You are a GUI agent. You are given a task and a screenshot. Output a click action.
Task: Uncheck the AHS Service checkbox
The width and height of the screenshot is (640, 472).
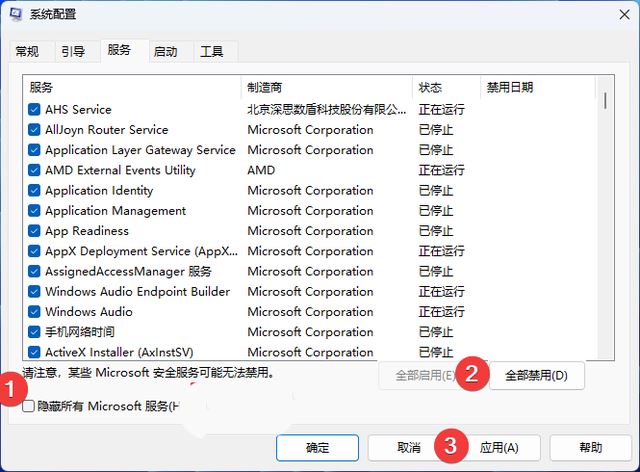pyautogui.click(x=35, y=109)
